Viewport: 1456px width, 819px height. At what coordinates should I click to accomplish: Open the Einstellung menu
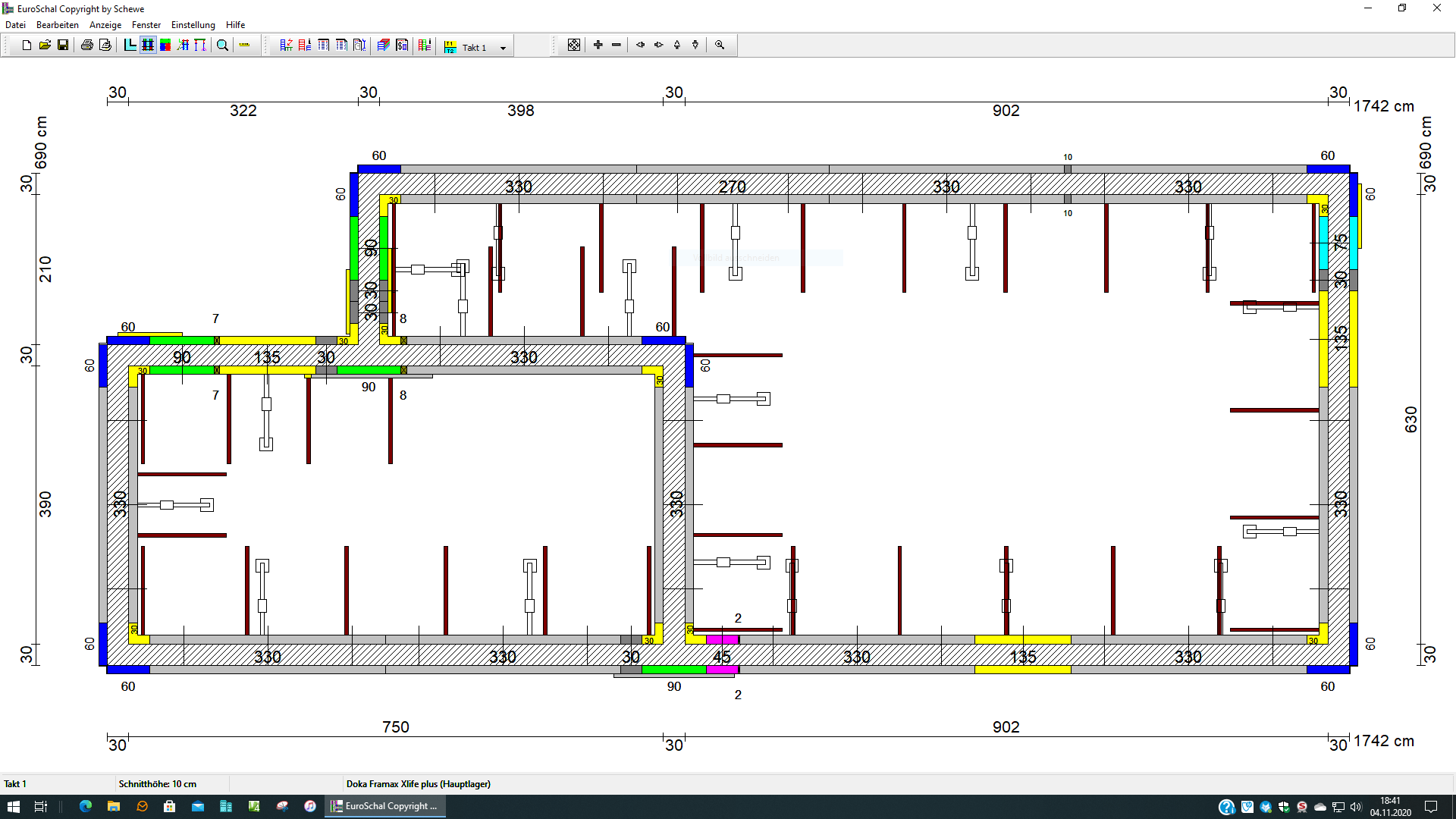193,25
